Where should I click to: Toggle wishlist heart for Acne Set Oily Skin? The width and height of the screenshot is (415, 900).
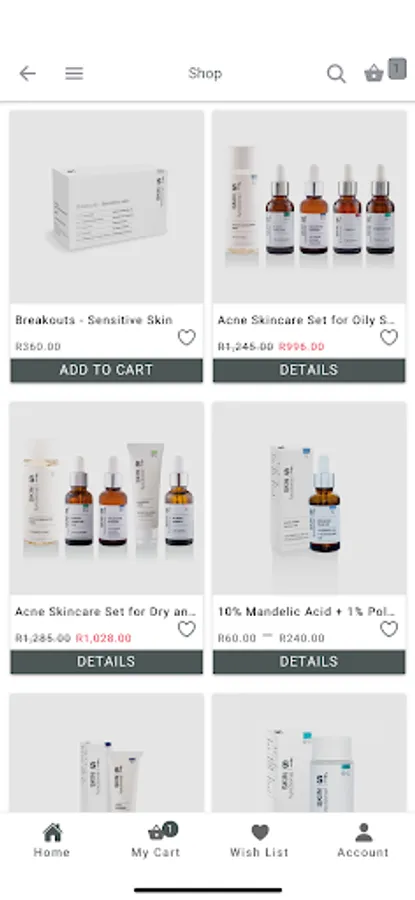pos(389,338)
